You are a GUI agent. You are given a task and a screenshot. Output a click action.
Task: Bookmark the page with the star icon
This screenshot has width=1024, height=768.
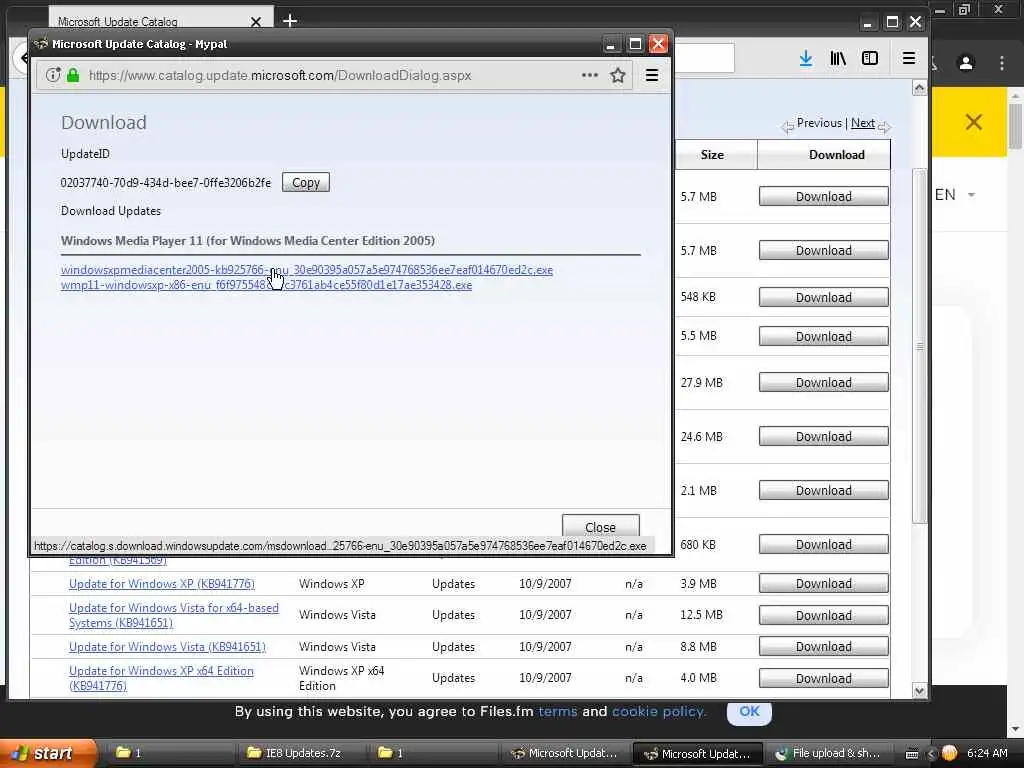(617, 75)
